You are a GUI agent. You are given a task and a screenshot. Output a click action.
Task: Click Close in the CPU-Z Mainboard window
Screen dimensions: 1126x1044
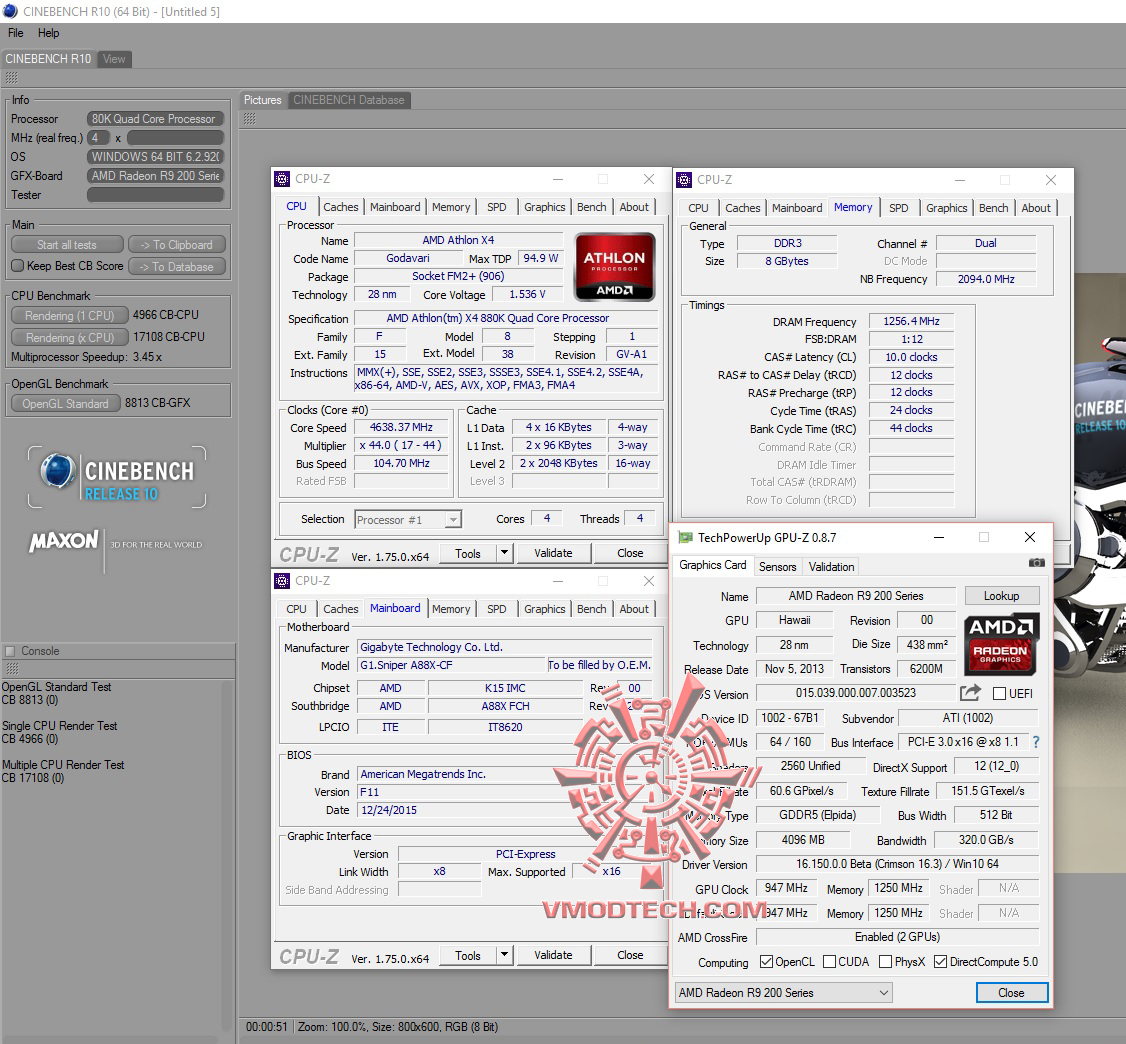point(630,955)
